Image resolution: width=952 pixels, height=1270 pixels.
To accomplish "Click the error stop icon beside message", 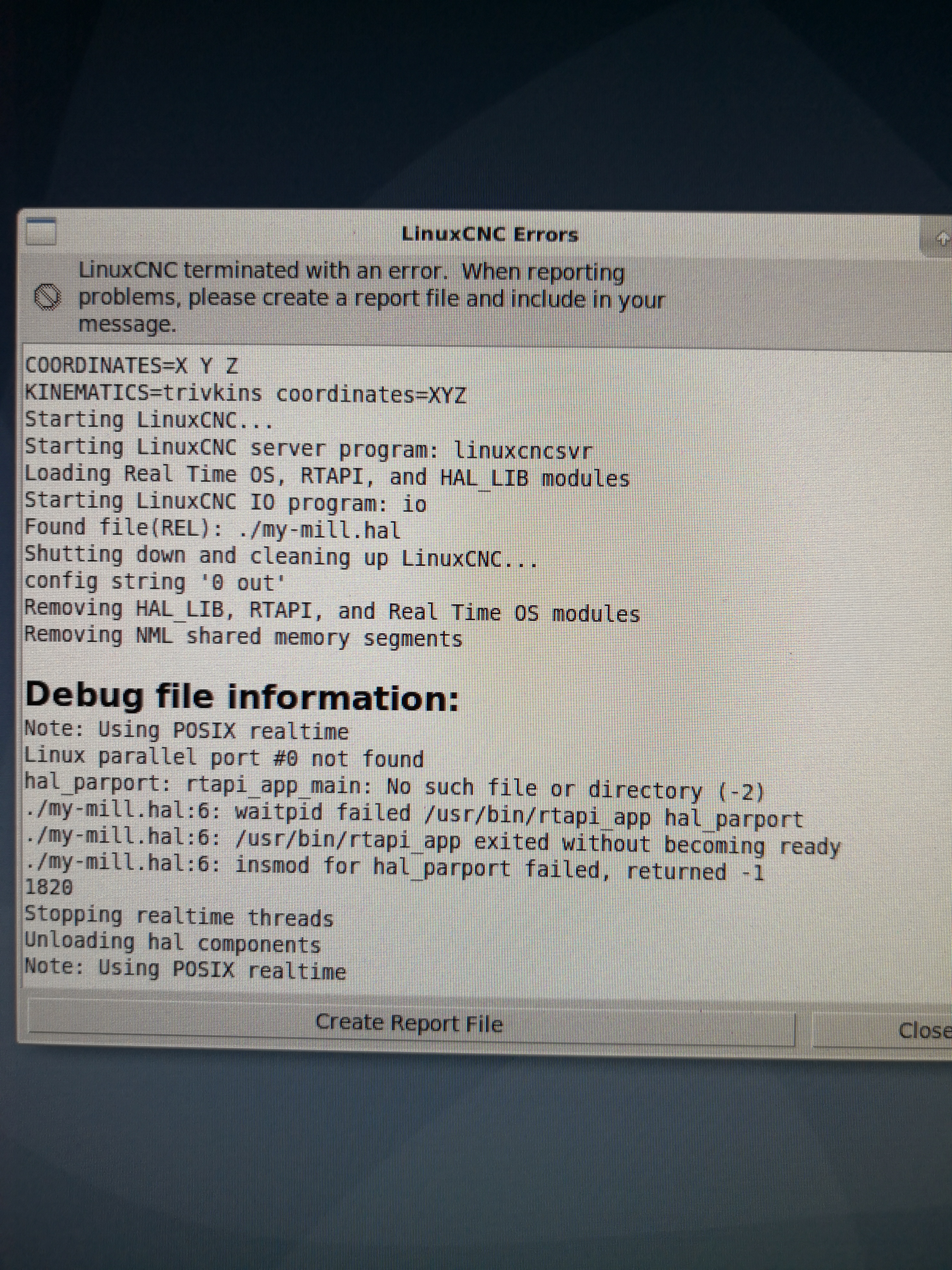I will [x=47, y=297].
